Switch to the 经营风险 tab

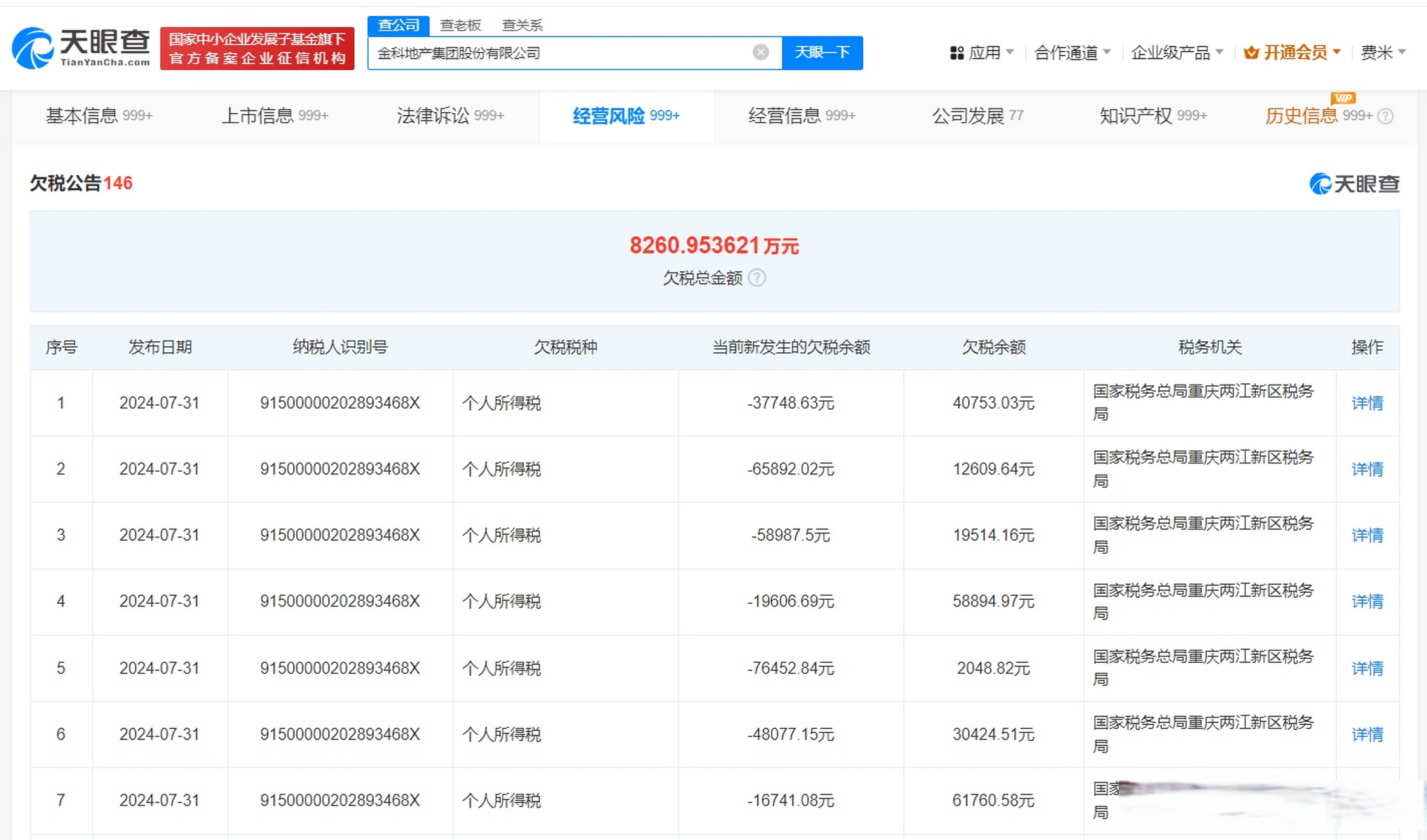[626, 116]
